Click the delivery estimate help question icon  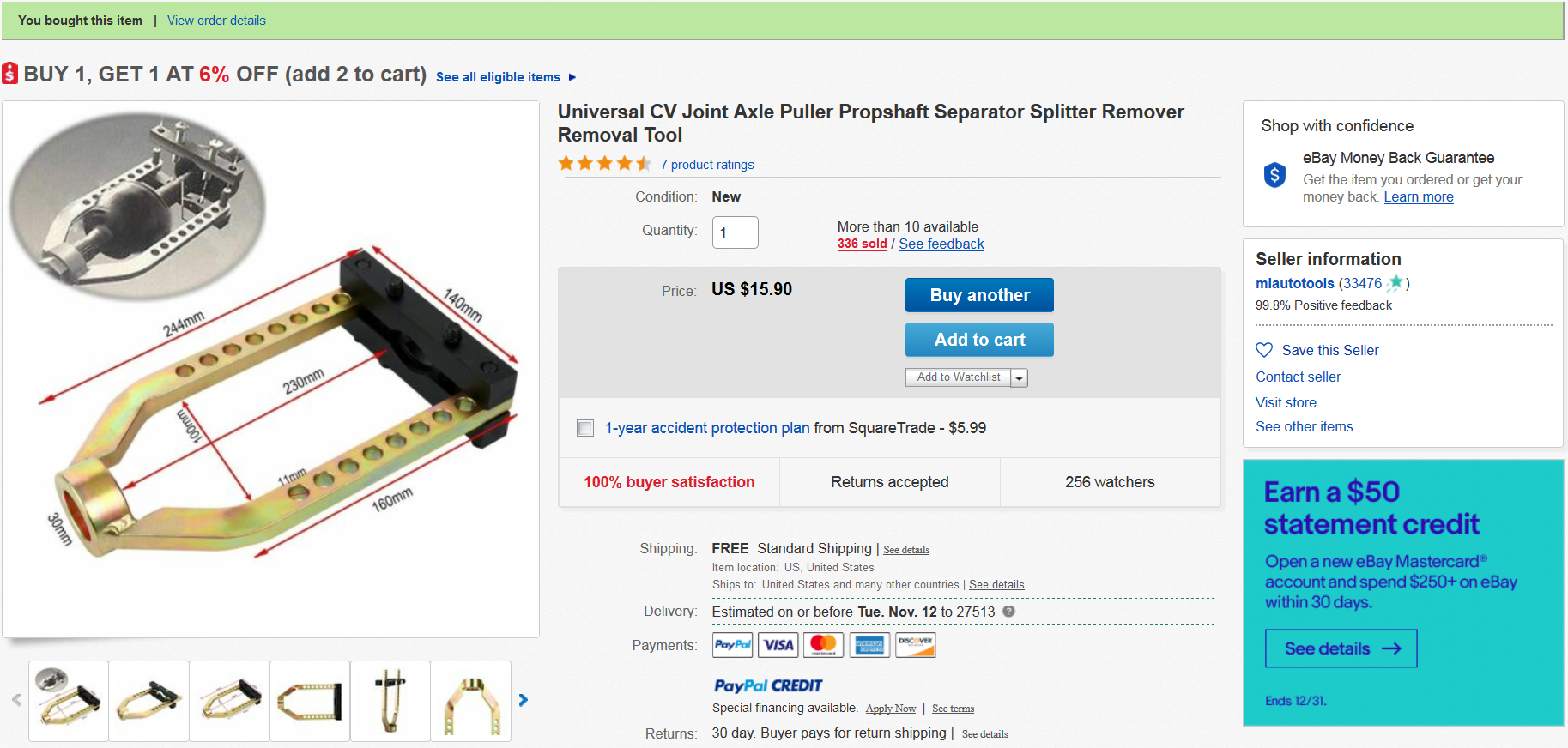pyautogui.click(x=1009, y=612)
